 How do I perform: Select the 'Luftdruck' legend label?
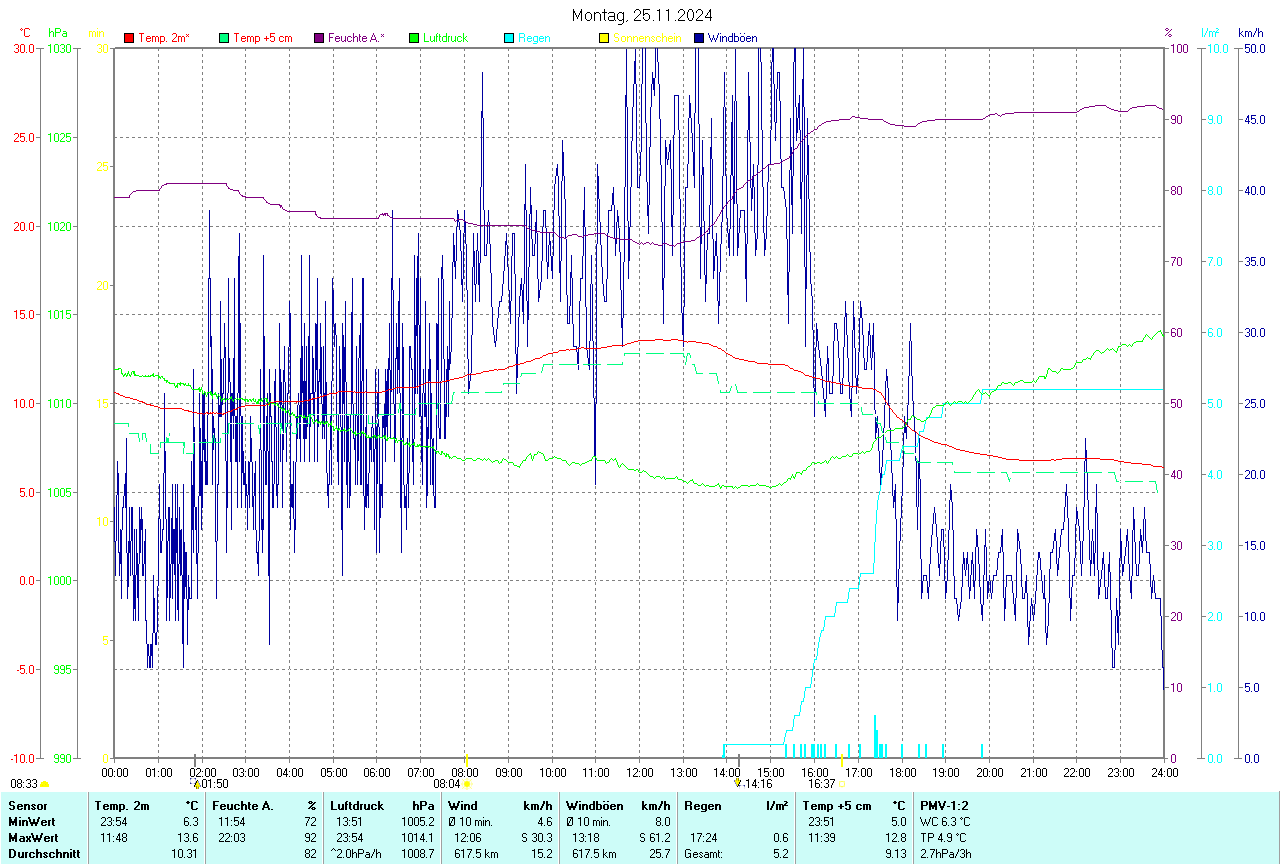(x=445, y=38)
